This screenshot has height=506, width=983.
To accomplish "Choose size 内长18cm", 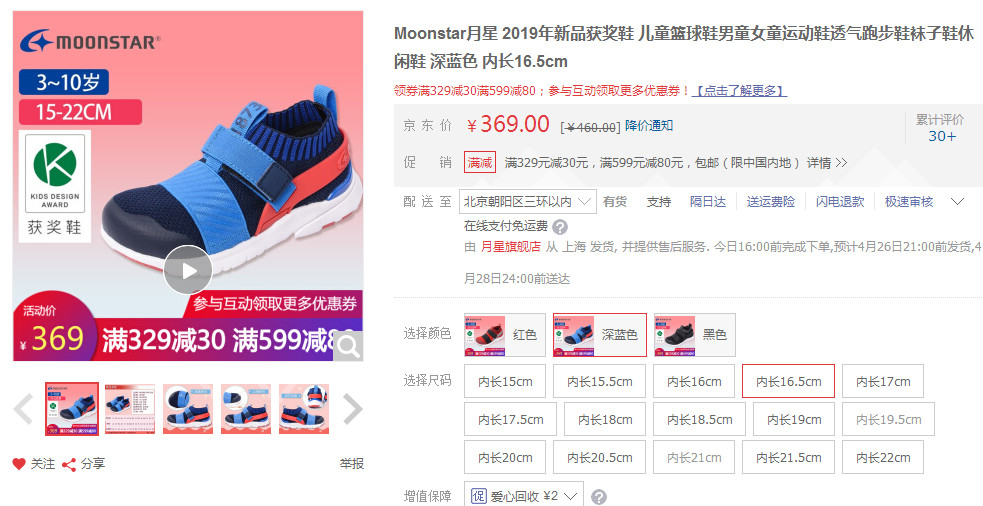I will [605, 419].
